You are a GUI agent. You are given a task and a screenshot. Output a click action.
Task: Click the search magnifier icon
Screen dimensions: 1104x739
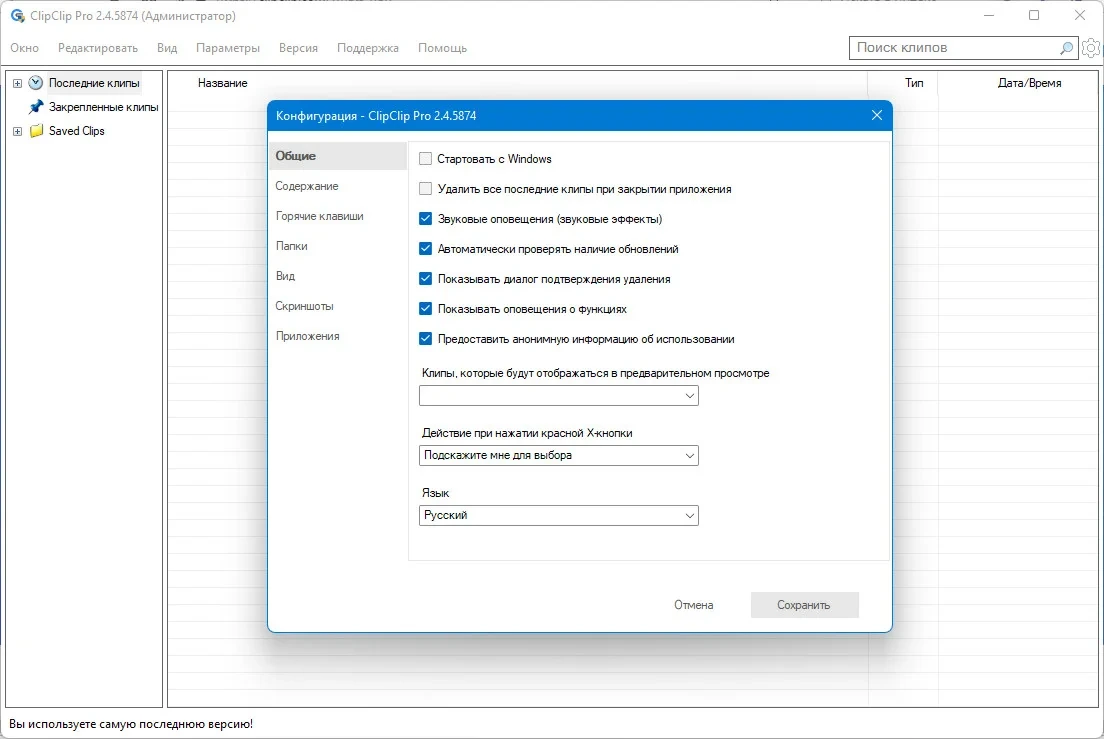[x=1066, y=48]
